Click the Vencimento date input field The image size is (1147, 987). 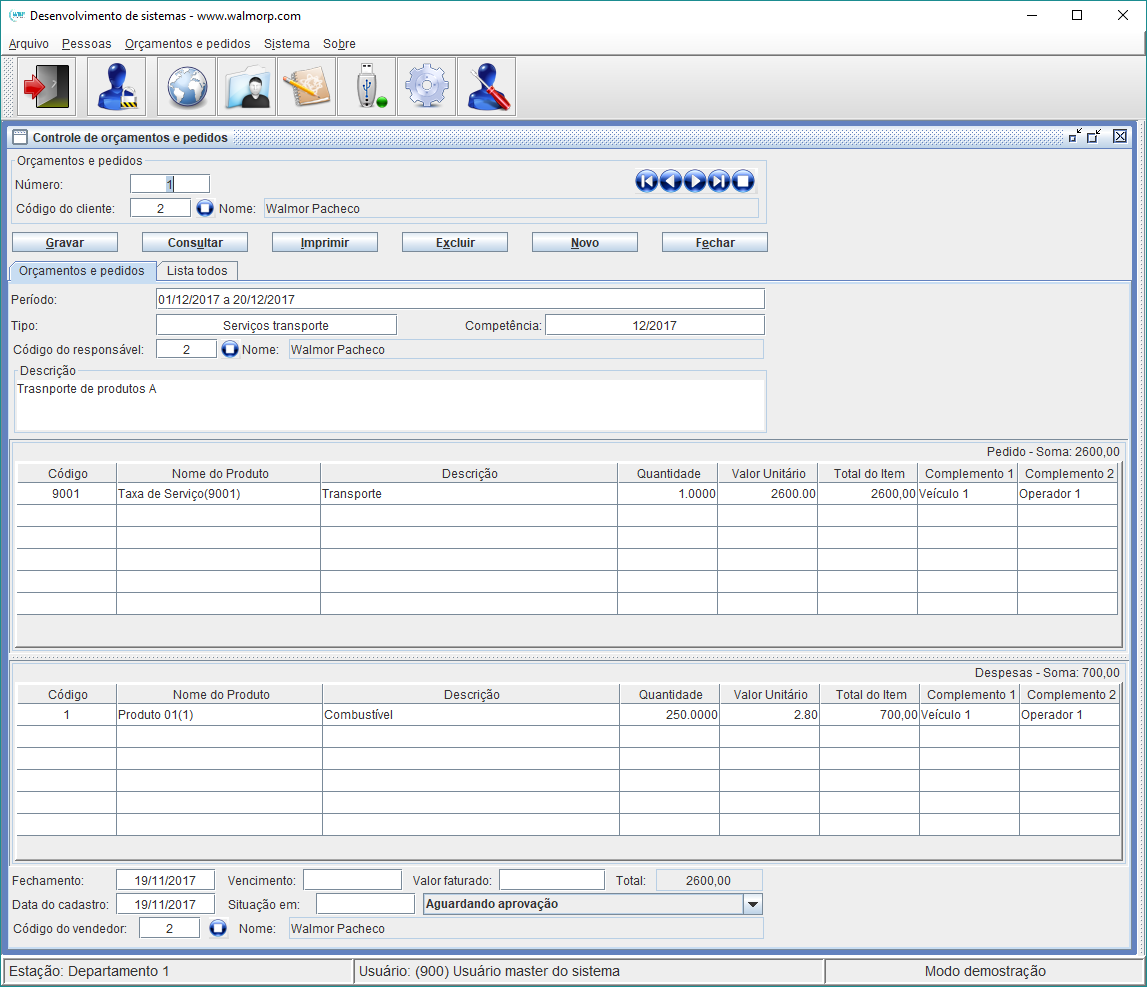[352, 880]
